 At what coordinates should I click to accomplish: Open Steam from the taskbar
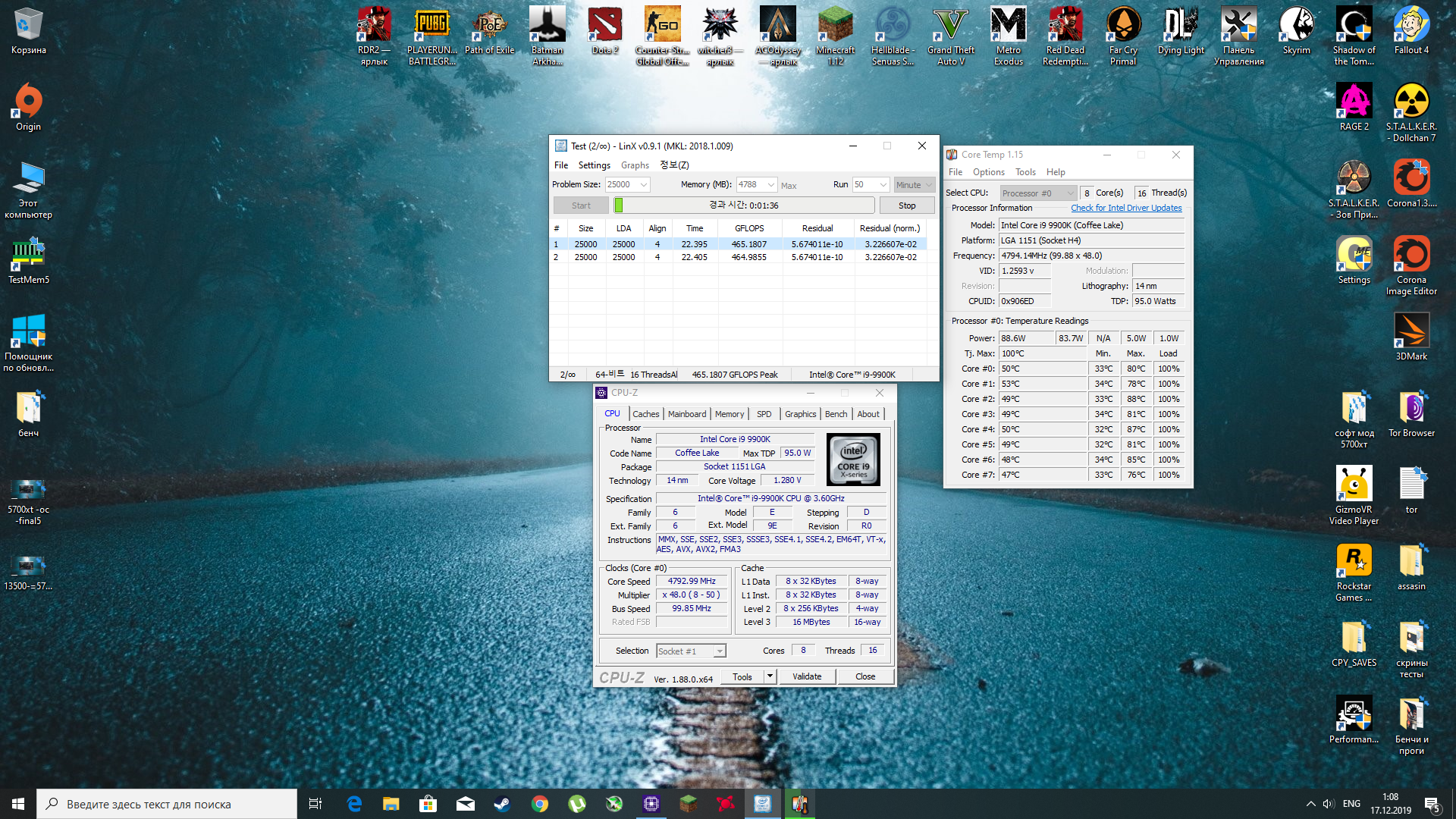(x=502, y=804)
